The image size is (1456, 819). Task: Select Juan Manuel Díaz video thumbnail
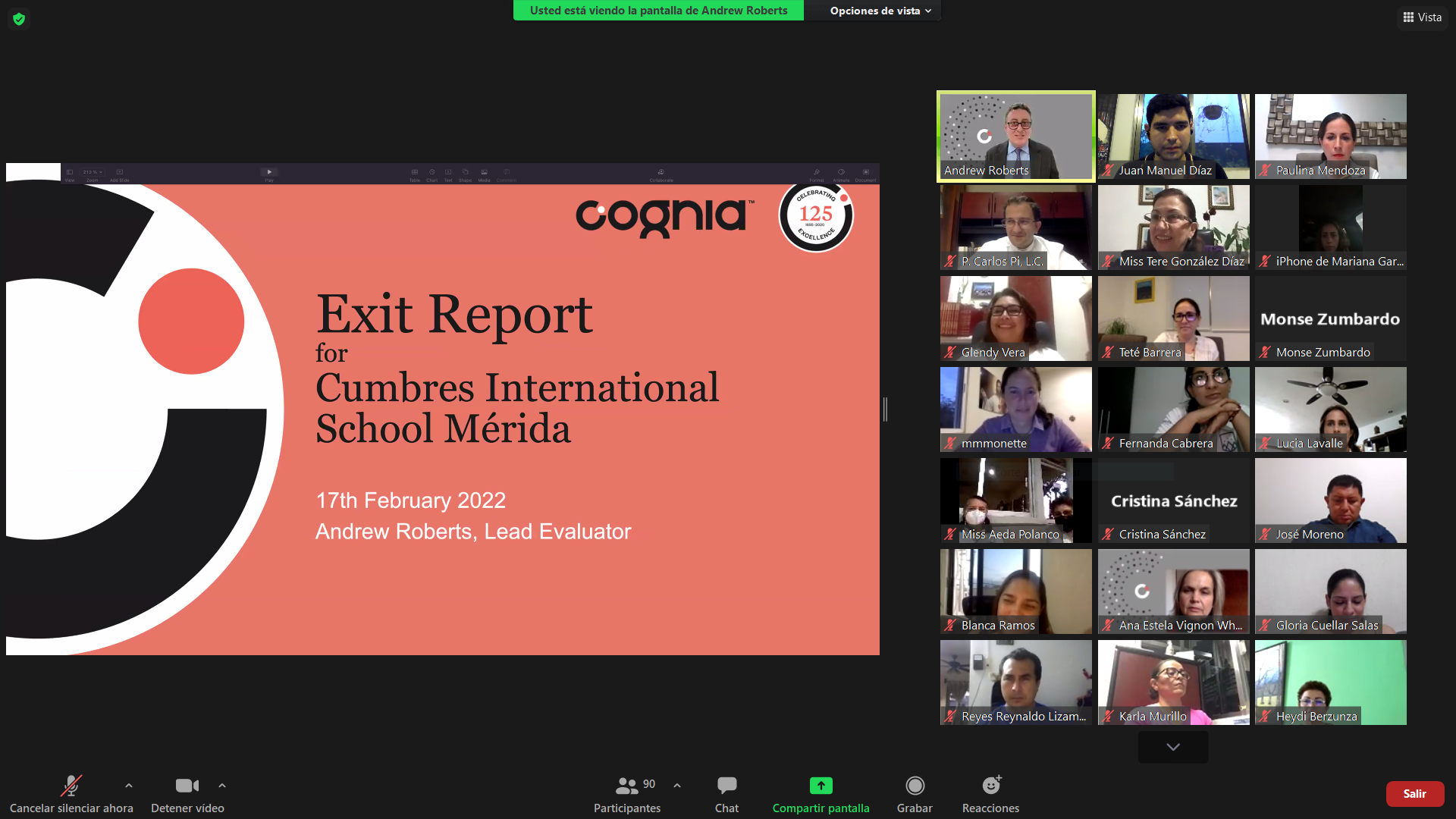click(1173, 136)
